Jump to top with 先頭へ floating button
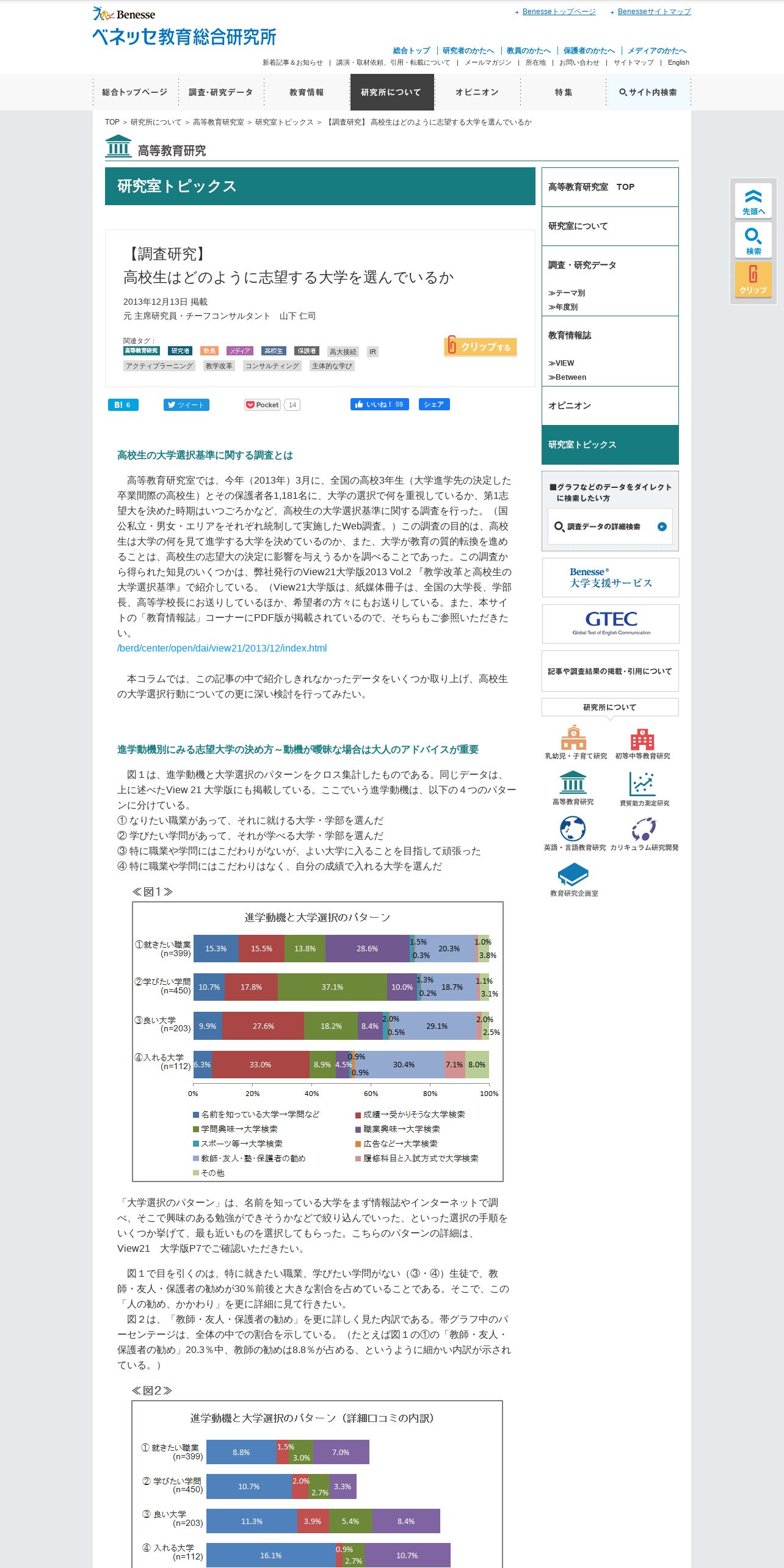784x1568 pixels. click(x=753, y=201)
